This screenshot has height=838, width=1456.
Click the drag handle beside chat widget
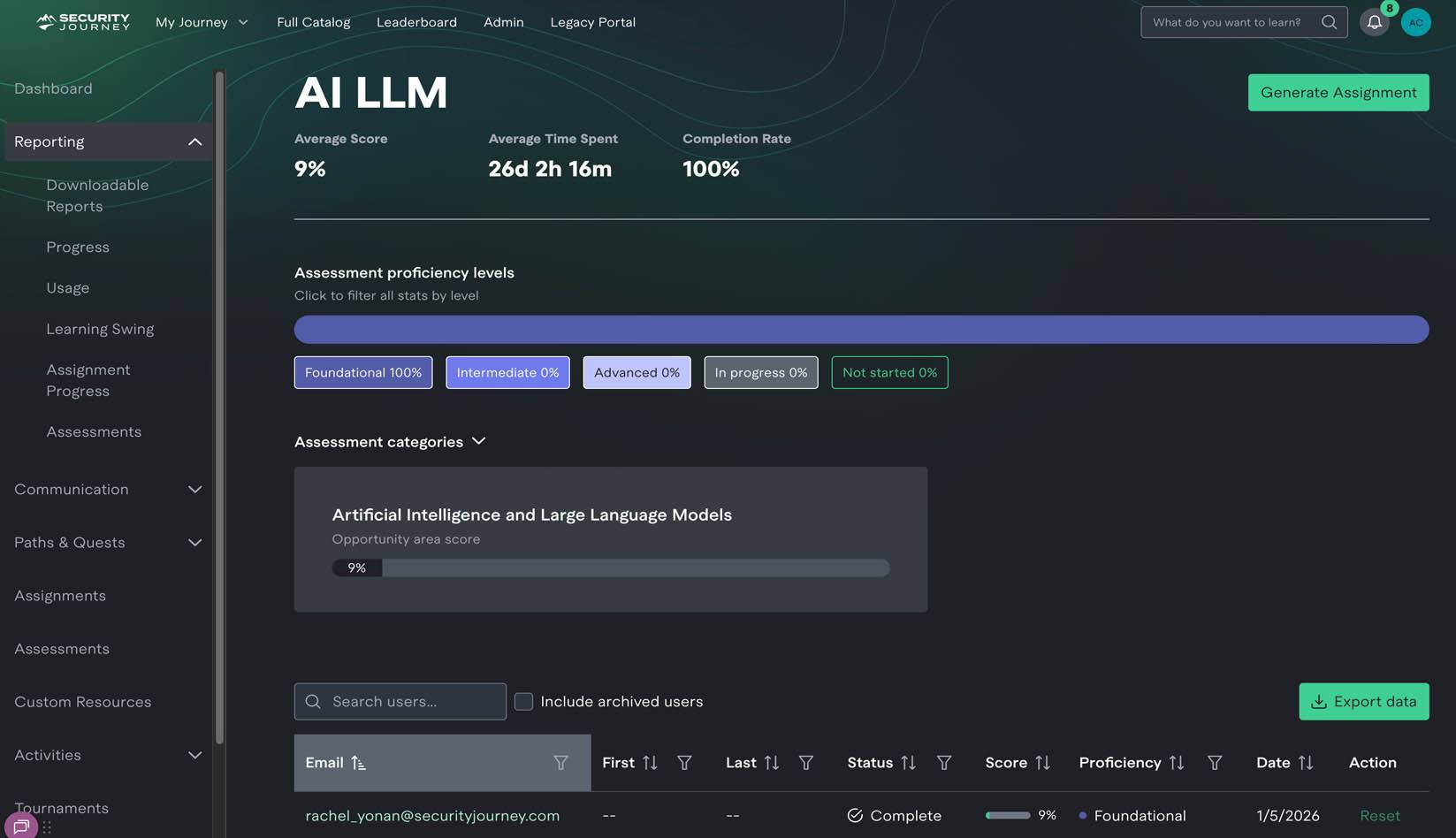[47, 827]
